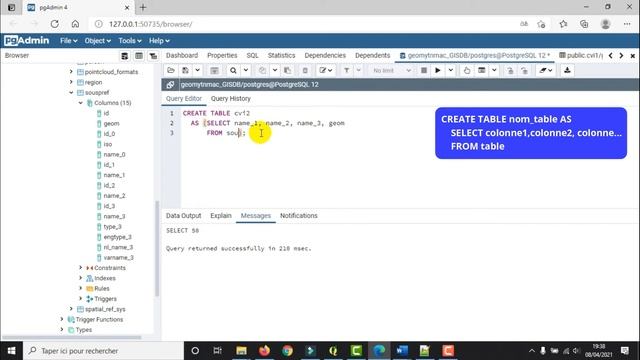The image size is (640, 360).
Task: Collapse the Columns (15) node
Action: pyautogui.click(x=81, y=103)
